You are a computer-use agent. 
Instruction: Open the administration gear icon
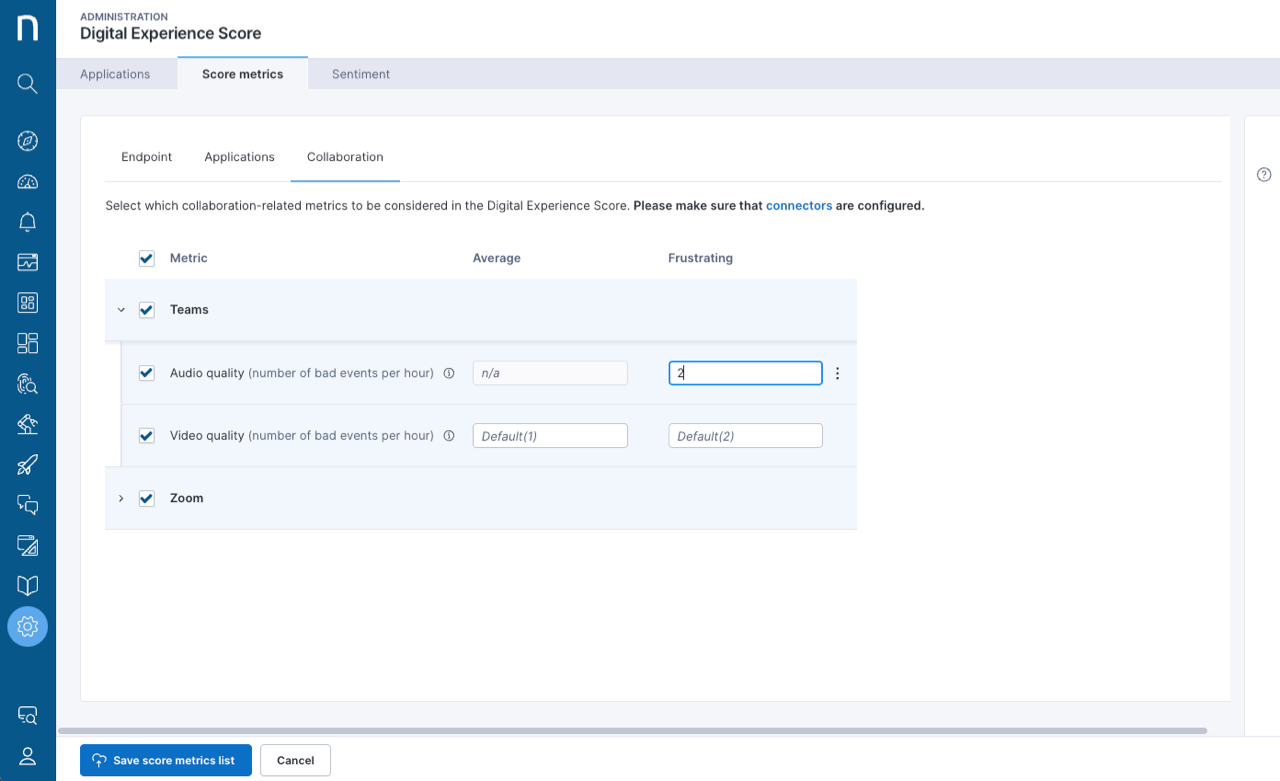(x=28, y=627)
